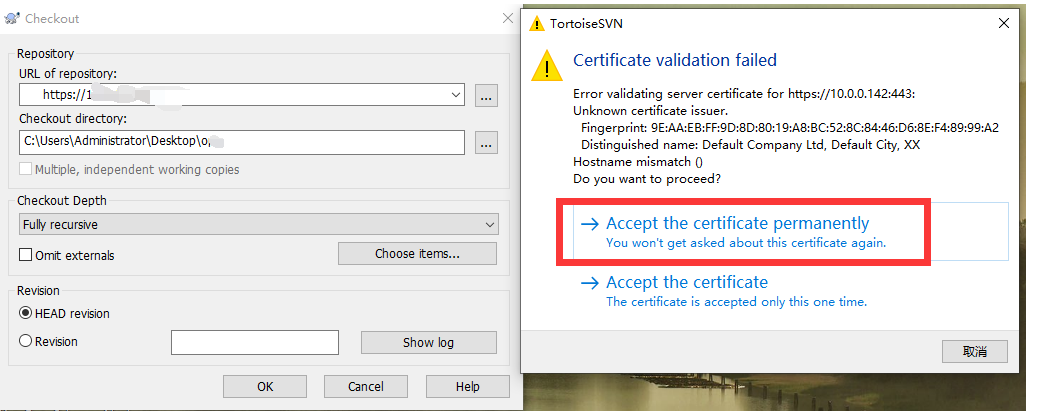Browse for the repository URL
This screenshot has height=419, width=1050.
coord(486,95)
